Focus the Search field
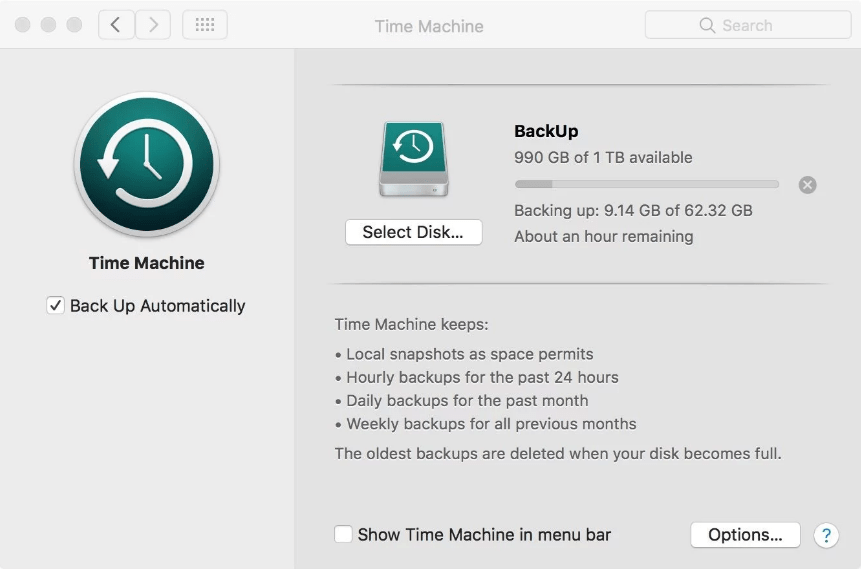861x569 pixels. (748, 25)
